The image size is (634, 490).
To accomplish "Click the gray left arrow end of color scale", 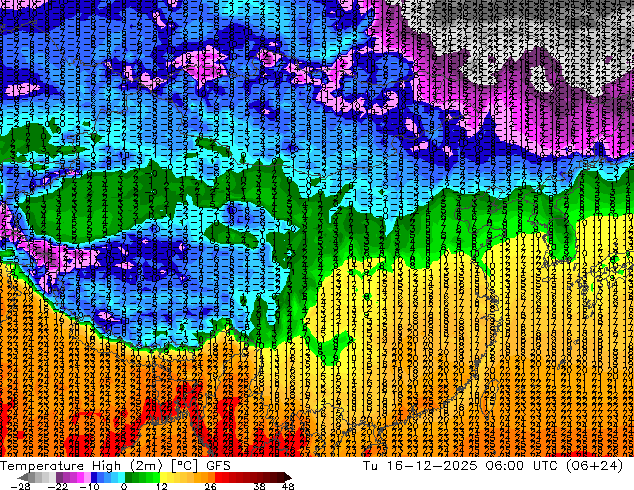I will (x=24, y=478).
